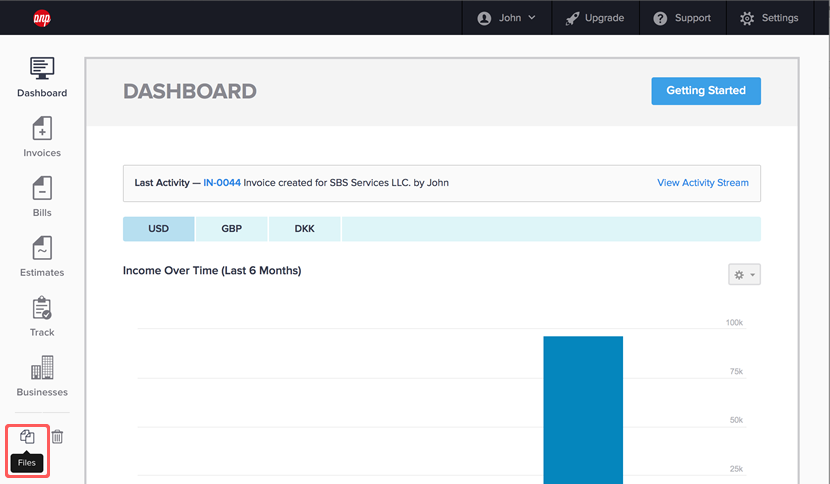The image size is (830, 484).
Task: Open the Dashboard sidebar icon
Action: 42,68
